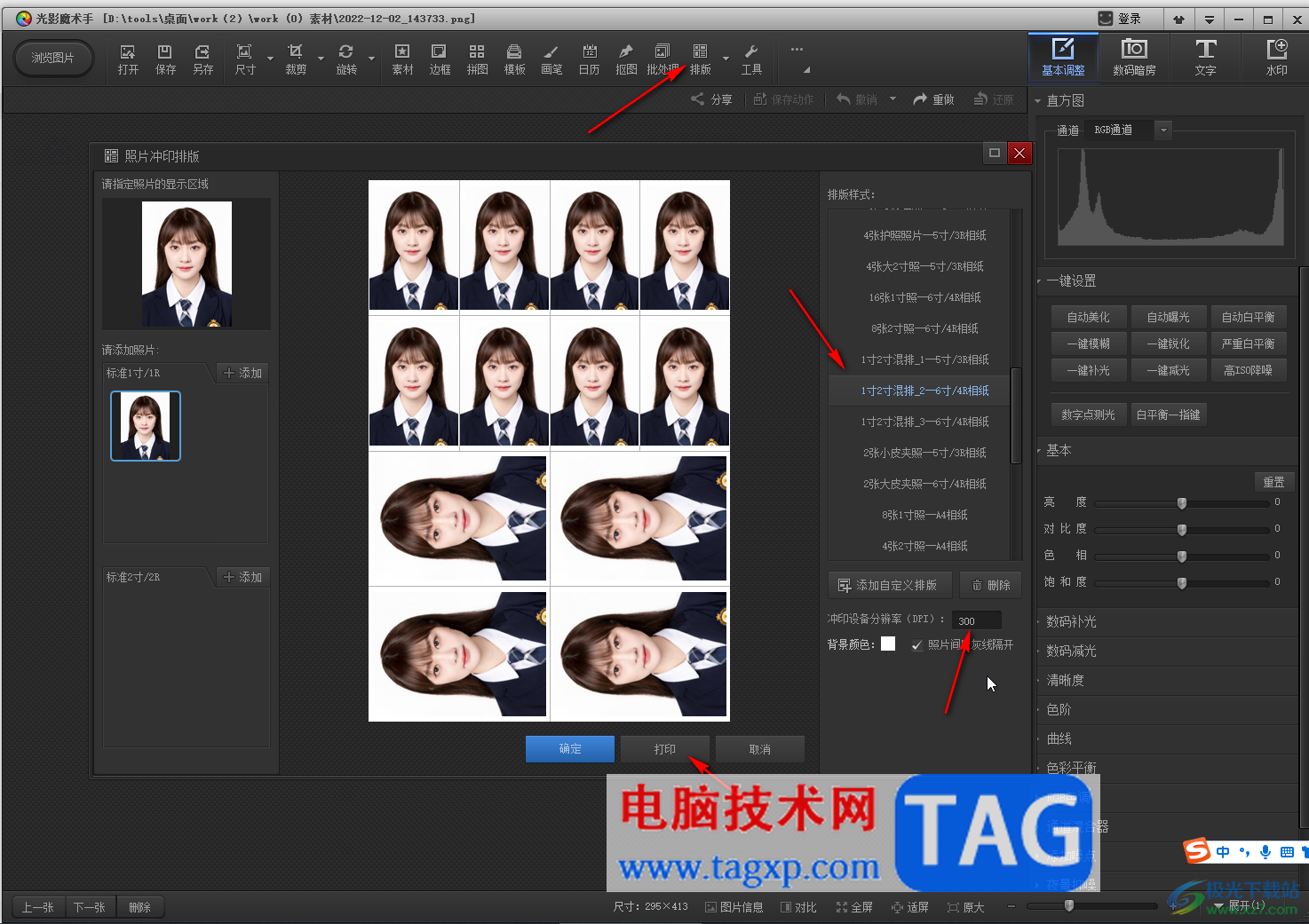Click the 打开 (Open) toolbar icon
Viewport: 1309px width, 924px height.
point(128,59)
